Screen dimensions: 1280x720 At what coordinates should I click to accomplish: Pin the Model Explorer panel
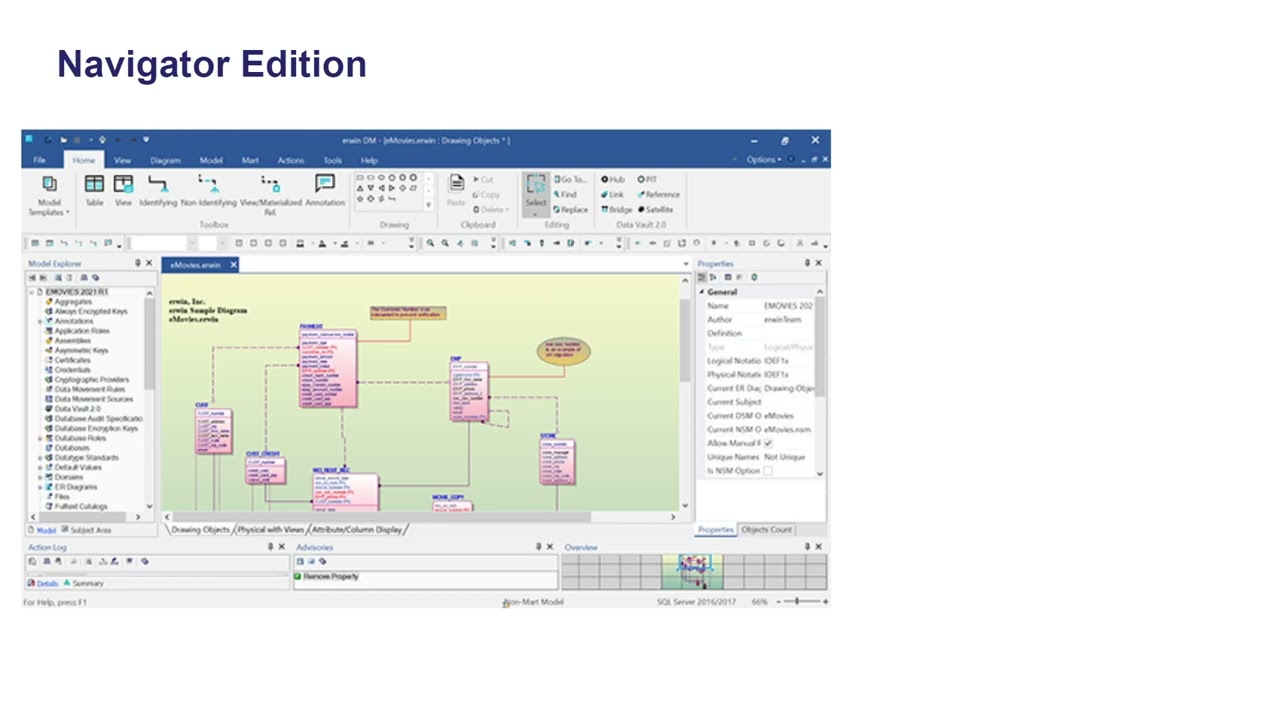(x=138, y=263)
